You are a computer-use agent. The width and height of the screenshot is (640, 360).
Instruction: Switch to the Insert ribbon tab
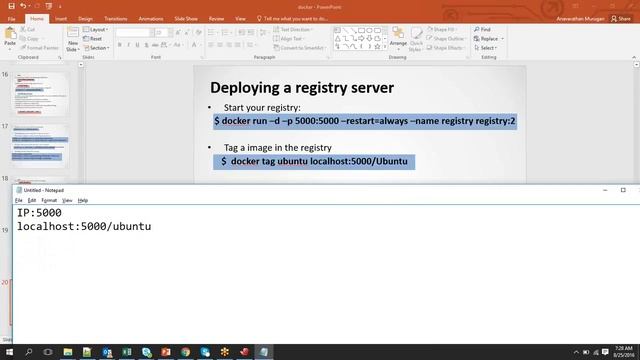pyautogui.click(x=61, y=19)
